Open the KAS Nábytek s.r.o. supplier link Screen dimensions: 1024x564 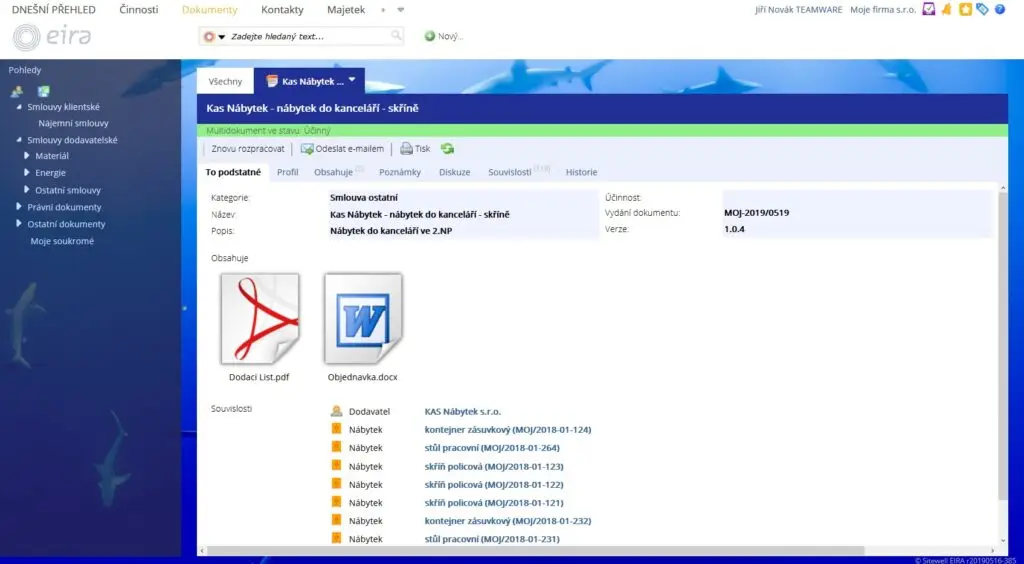coord(462,411)
